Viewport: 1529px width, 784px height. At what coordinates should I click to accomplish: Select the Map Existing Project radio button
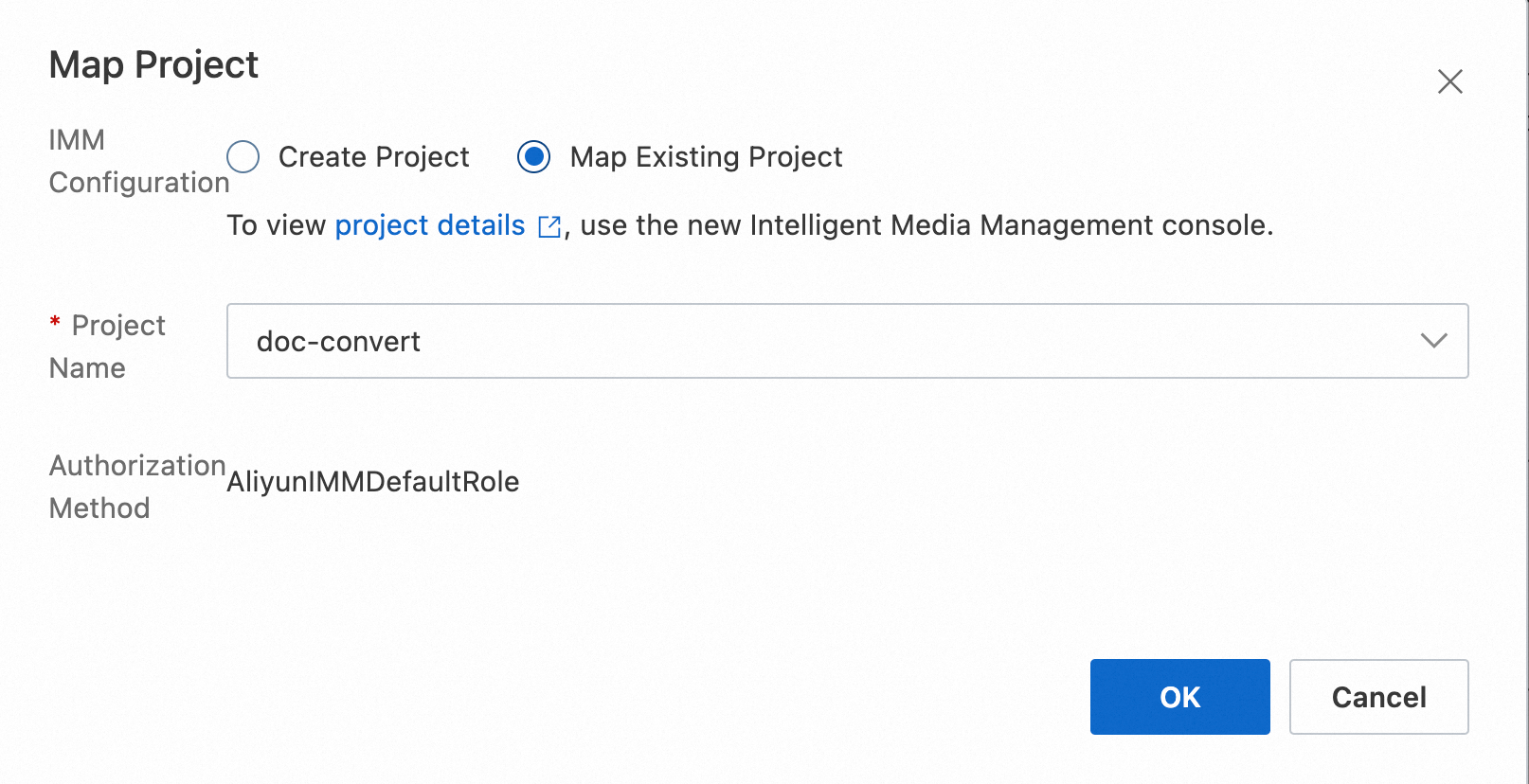pyautogui.click(x=534, y=157)
